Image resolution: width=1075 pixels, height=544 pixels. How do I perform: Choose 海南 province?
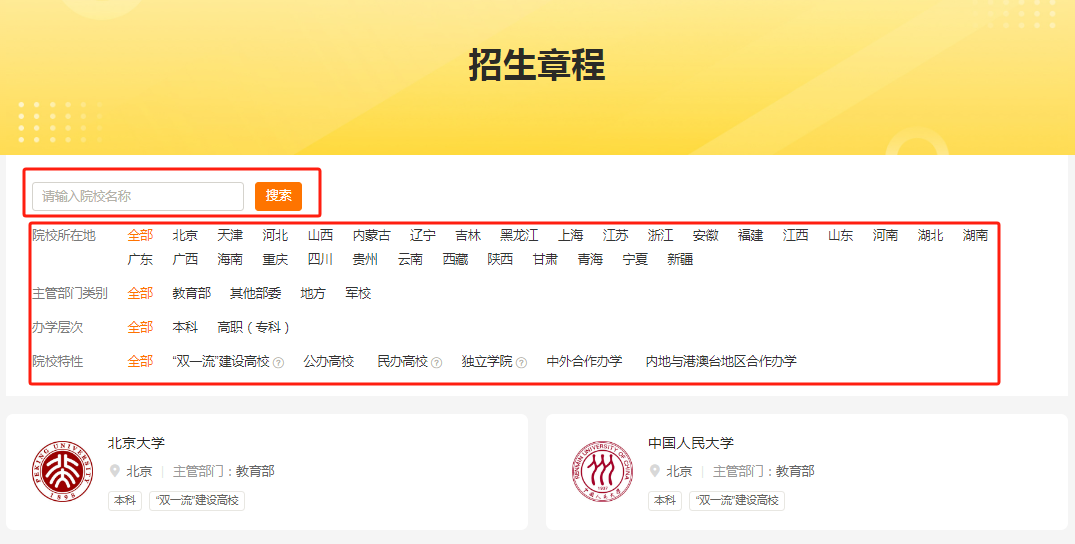pos(230,259)
